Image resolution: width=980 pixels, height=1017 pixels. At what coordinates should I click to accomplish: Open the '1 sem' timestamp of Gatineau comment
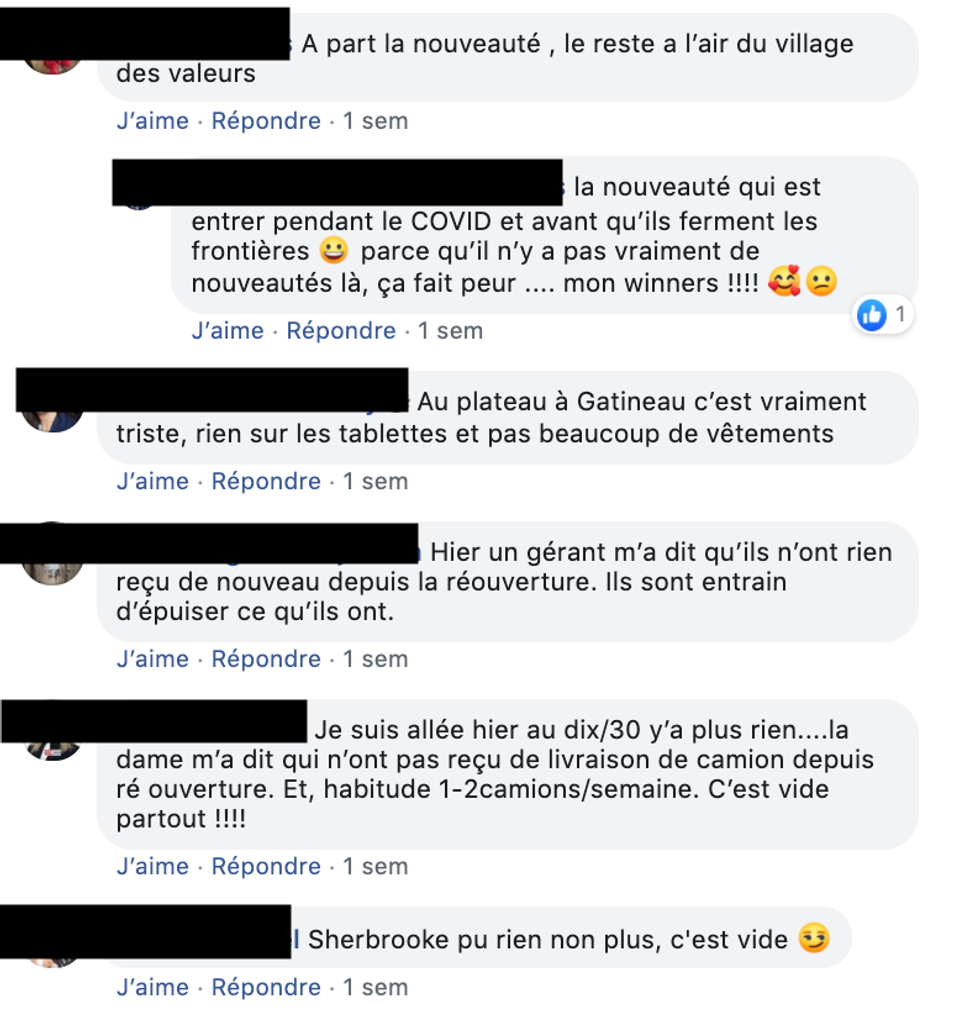pyautogui.click(x=376, y=481)
